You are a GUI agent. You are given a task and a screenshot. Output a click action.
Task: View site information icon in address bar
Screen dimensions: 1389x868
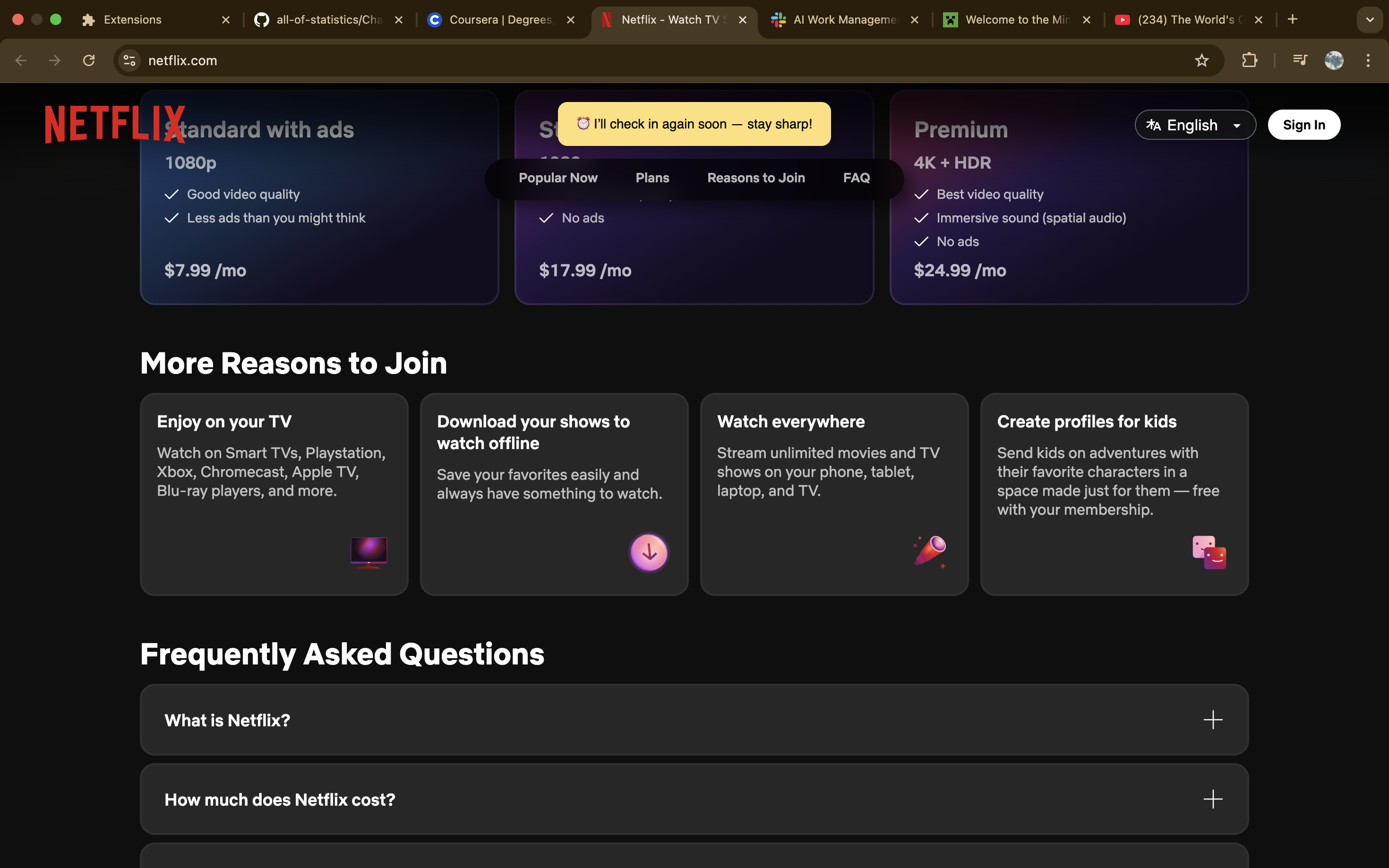pyautogui.click(x=130, y=60)
